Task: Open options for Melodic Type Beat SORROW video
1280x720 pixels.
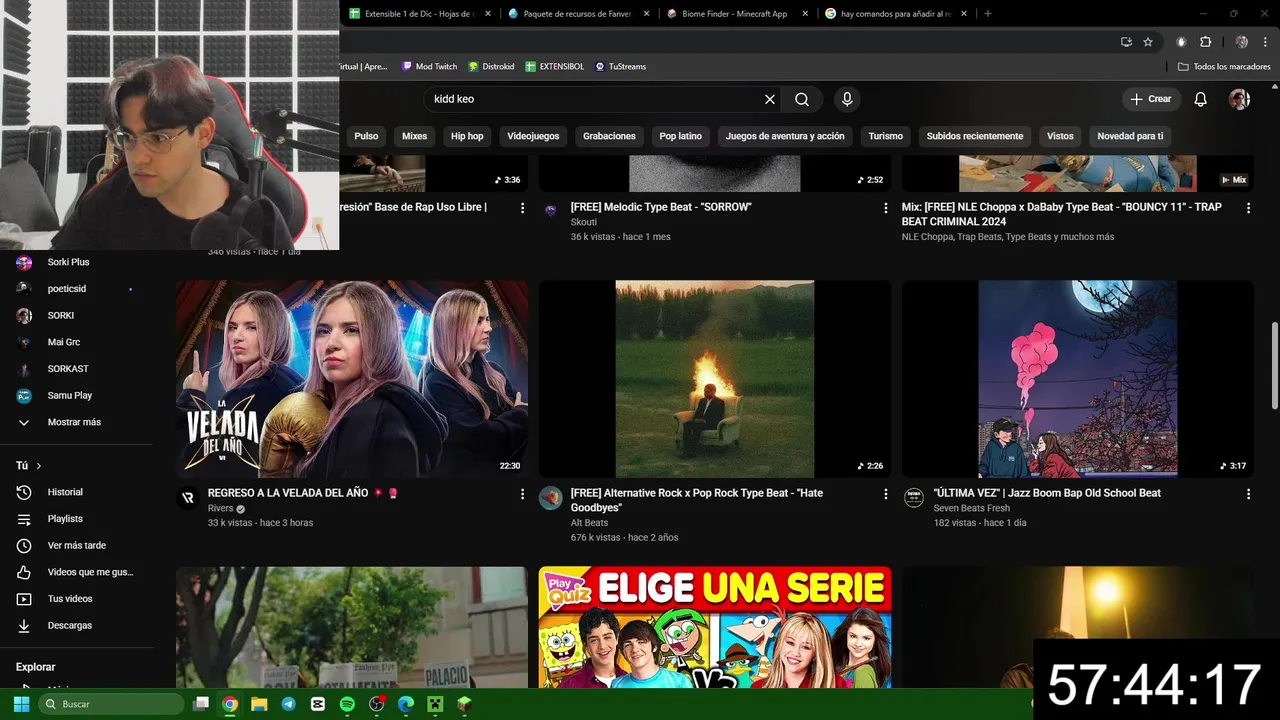Action: coord(885,208)
